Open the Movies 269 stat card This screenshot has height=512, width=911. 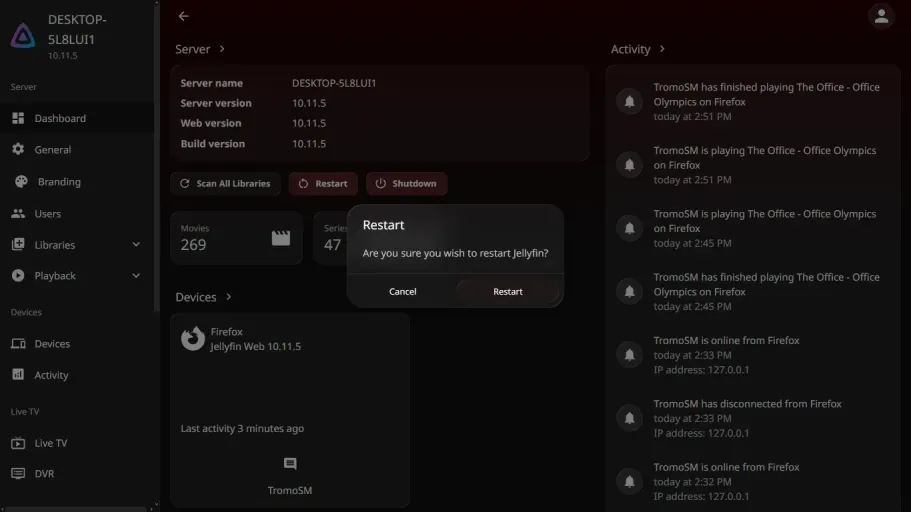[236, 238]
